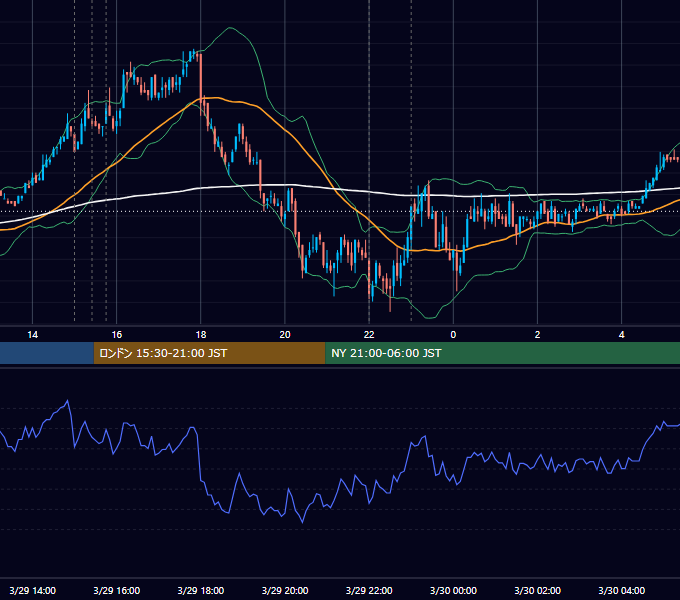Viewport: 680px width, 600px height.
Task: Click the '14' hour label on price chart axis
Action: click(33, 335)
